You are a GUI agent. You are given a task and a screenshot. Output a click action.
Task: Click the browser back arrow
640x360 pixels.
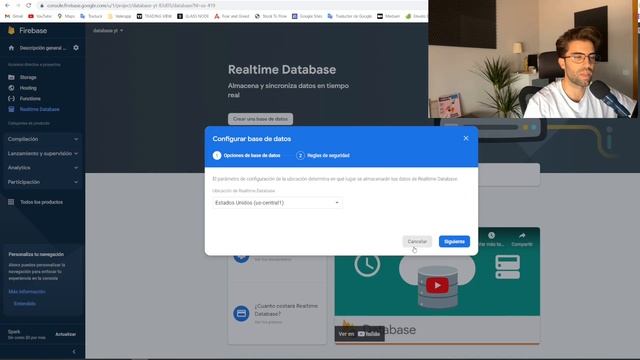(7, 5)
